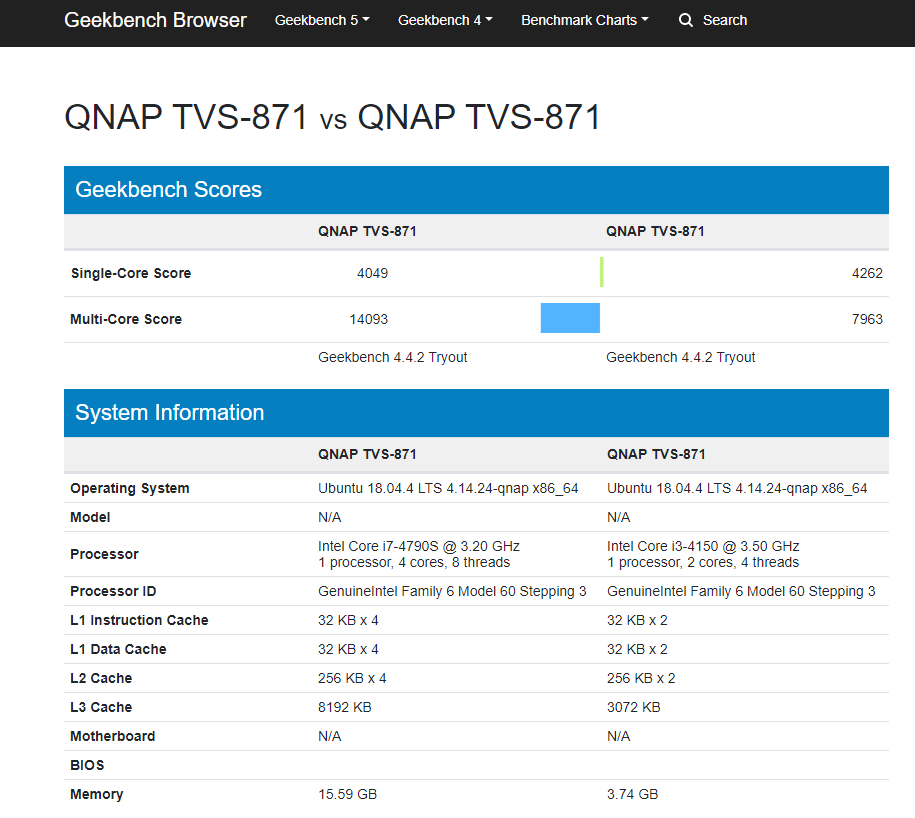Select the 3072 KB L3 cache value
This screenshot has height=818, width=915.
pyautogui.click(x=633, y=707)
